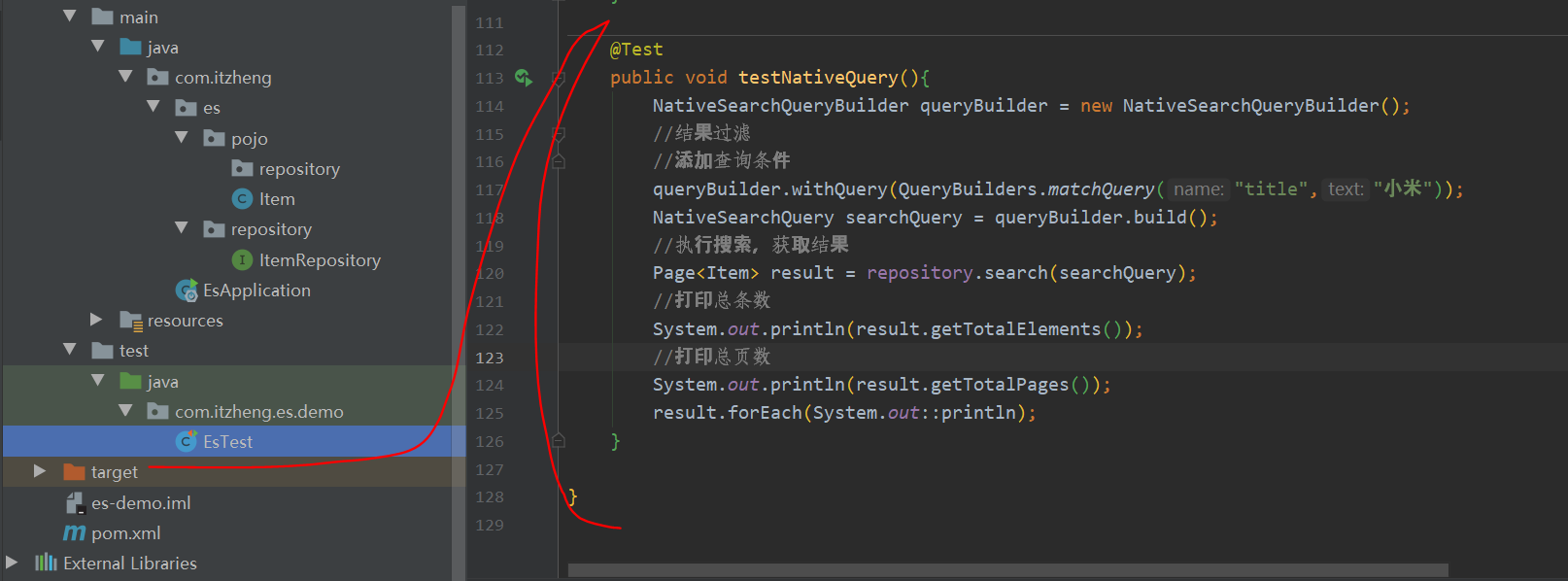Click the test folder icon

coord(102,350)
